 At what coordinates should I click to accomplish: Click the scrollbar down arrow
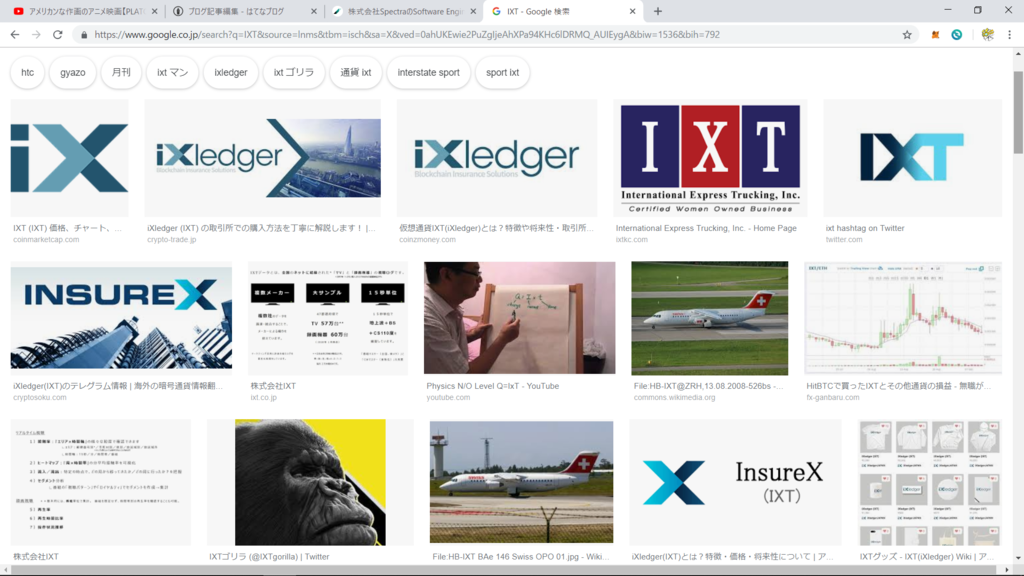(1017, 558)
